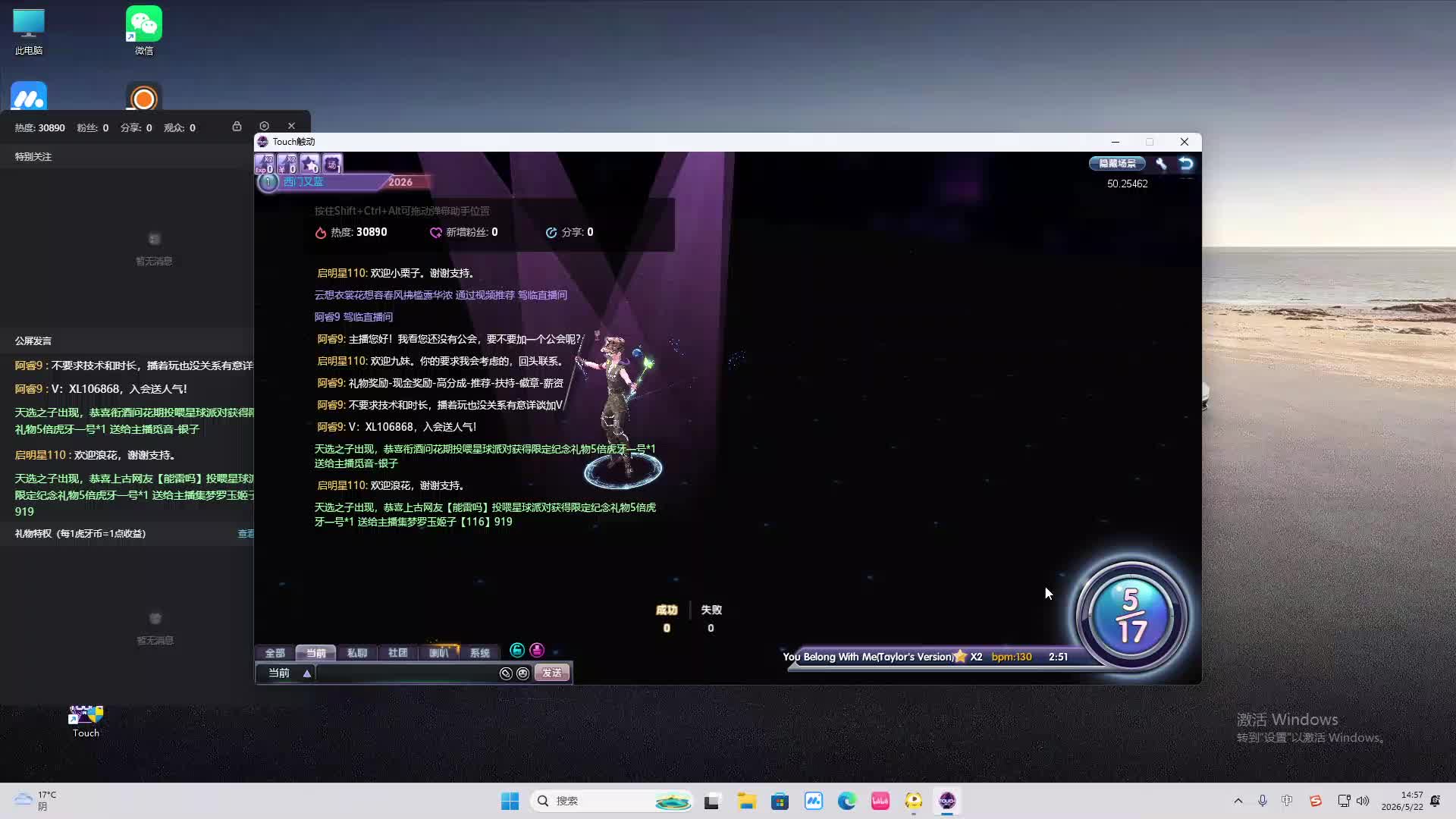Click the song title You Belong With Me
Image resolution: width=1456 pixels, height=819 pixels.
coord(868,657)
